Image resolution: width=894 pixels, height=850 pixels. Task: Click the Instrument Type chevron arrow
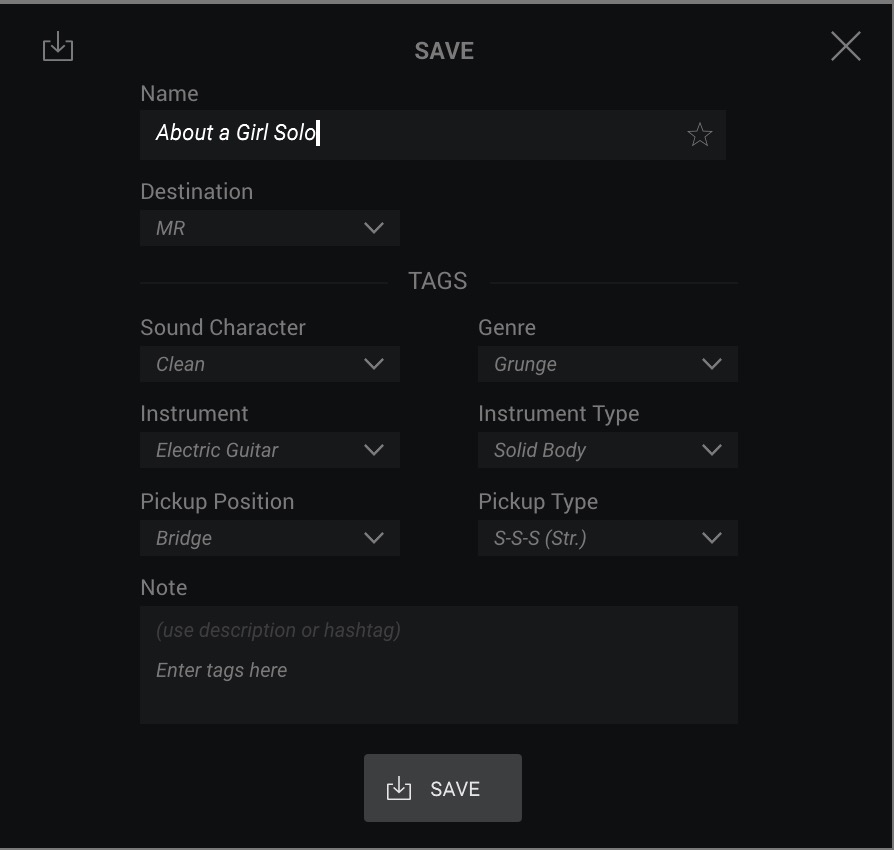712,450
